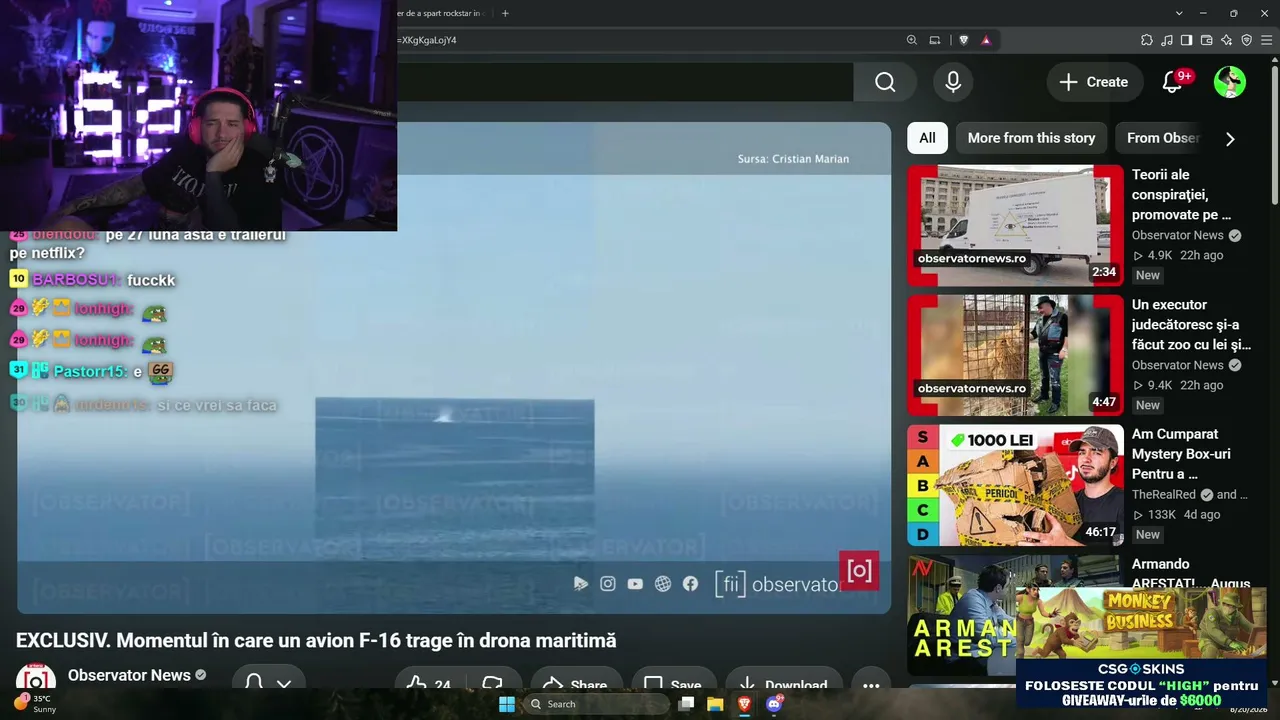The image size is (1280, 720).
Task: Click the red Observator logo watermark button
Action: 859,571
